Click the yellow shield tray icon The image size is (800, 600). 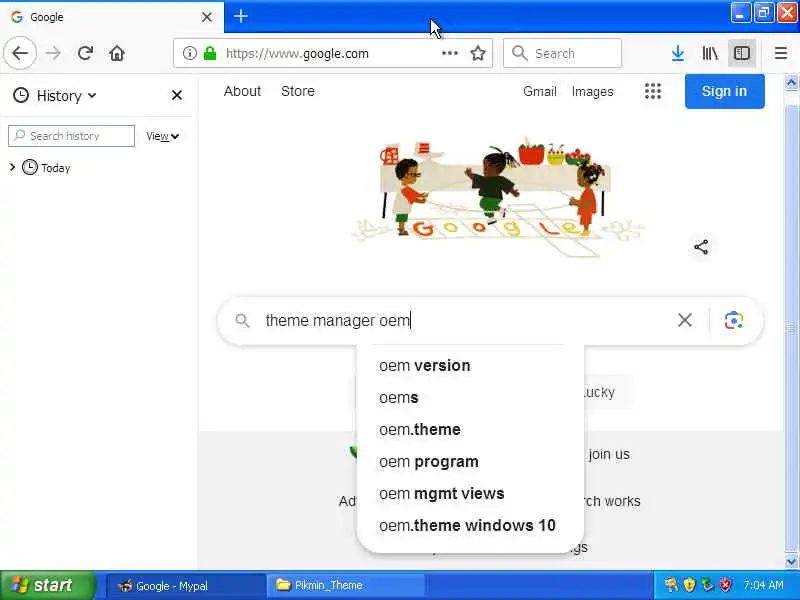(689, 585)
